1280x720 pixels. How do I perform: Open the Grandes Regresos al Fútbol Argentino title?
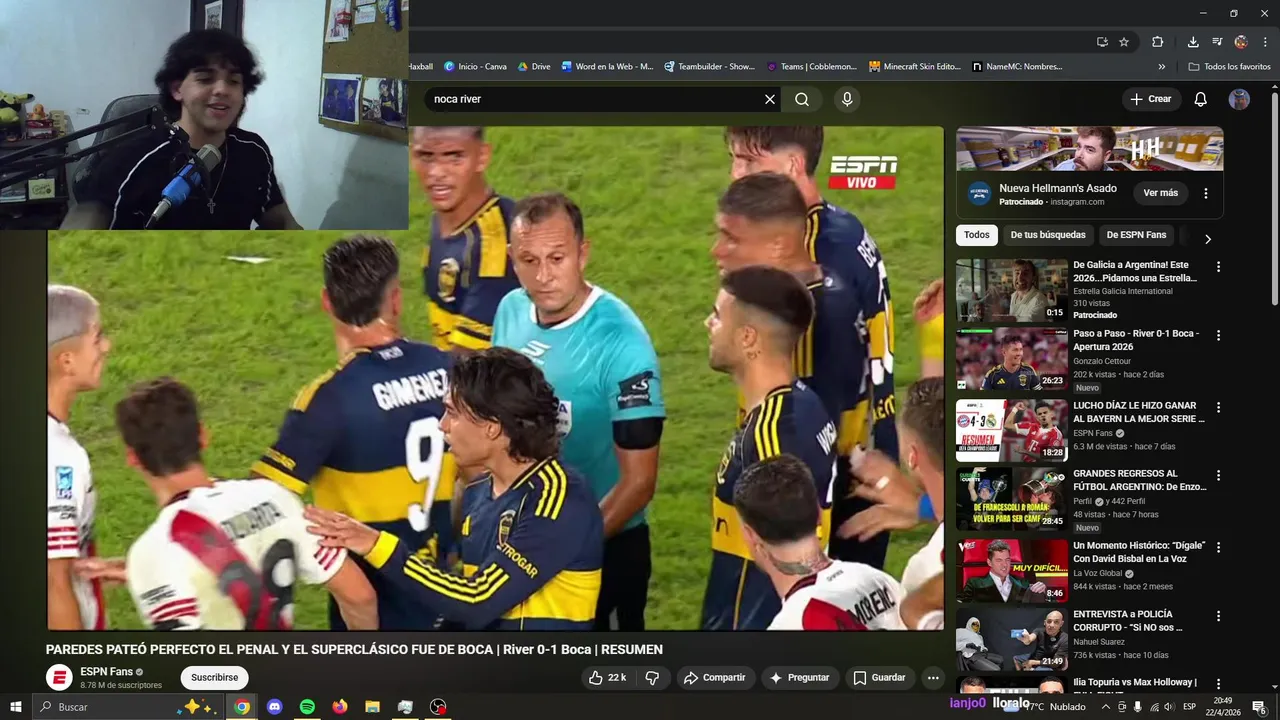click(x=1139, y=480)
